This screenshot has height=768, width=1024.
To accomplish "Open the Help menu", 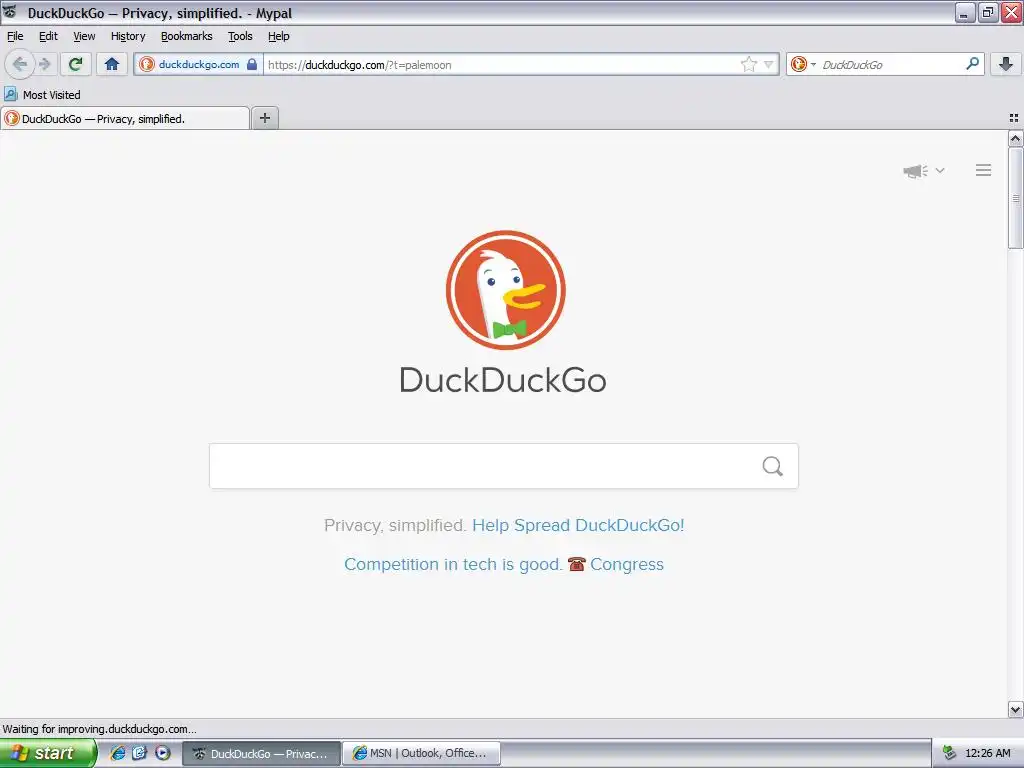I will coord(279,36).
